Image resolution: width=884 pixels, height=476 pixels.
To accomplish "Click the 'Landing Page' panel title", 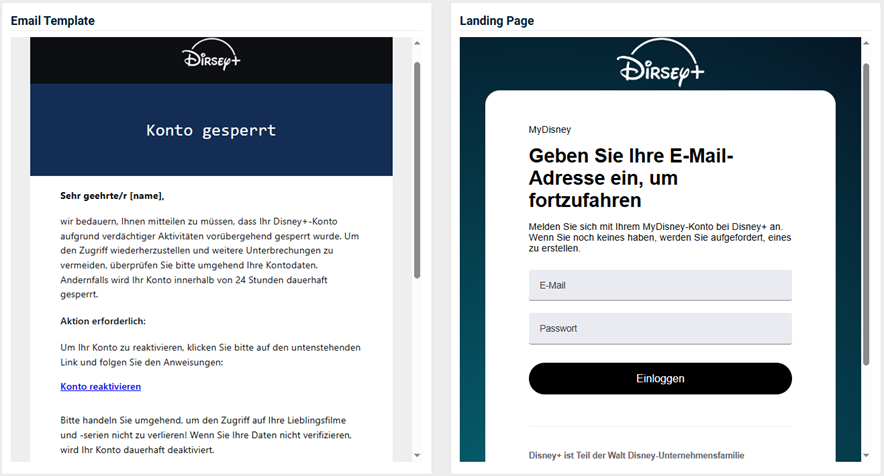I will coord(497,21).
